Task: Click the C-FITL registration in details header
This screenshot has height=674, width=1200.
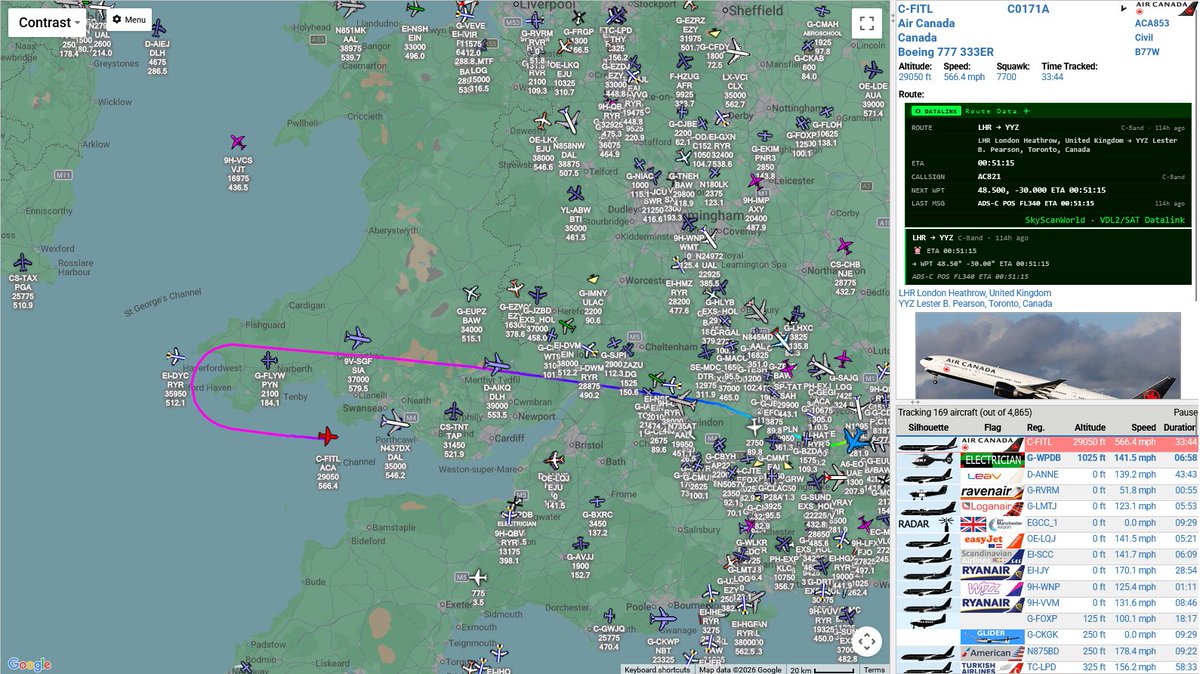Action: (917, 9)
